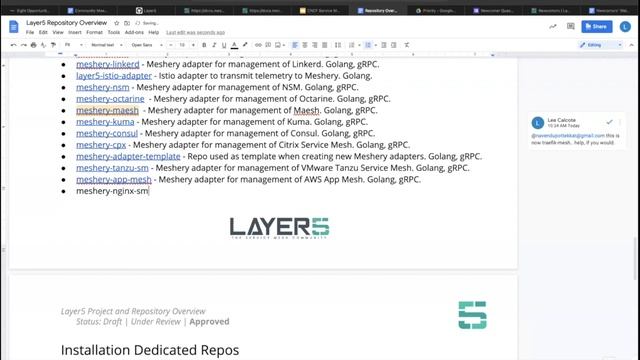The width and height of the screenshot is (640, 360).
Task: Run spelling and grammar check icon
Action: point(43,45)
